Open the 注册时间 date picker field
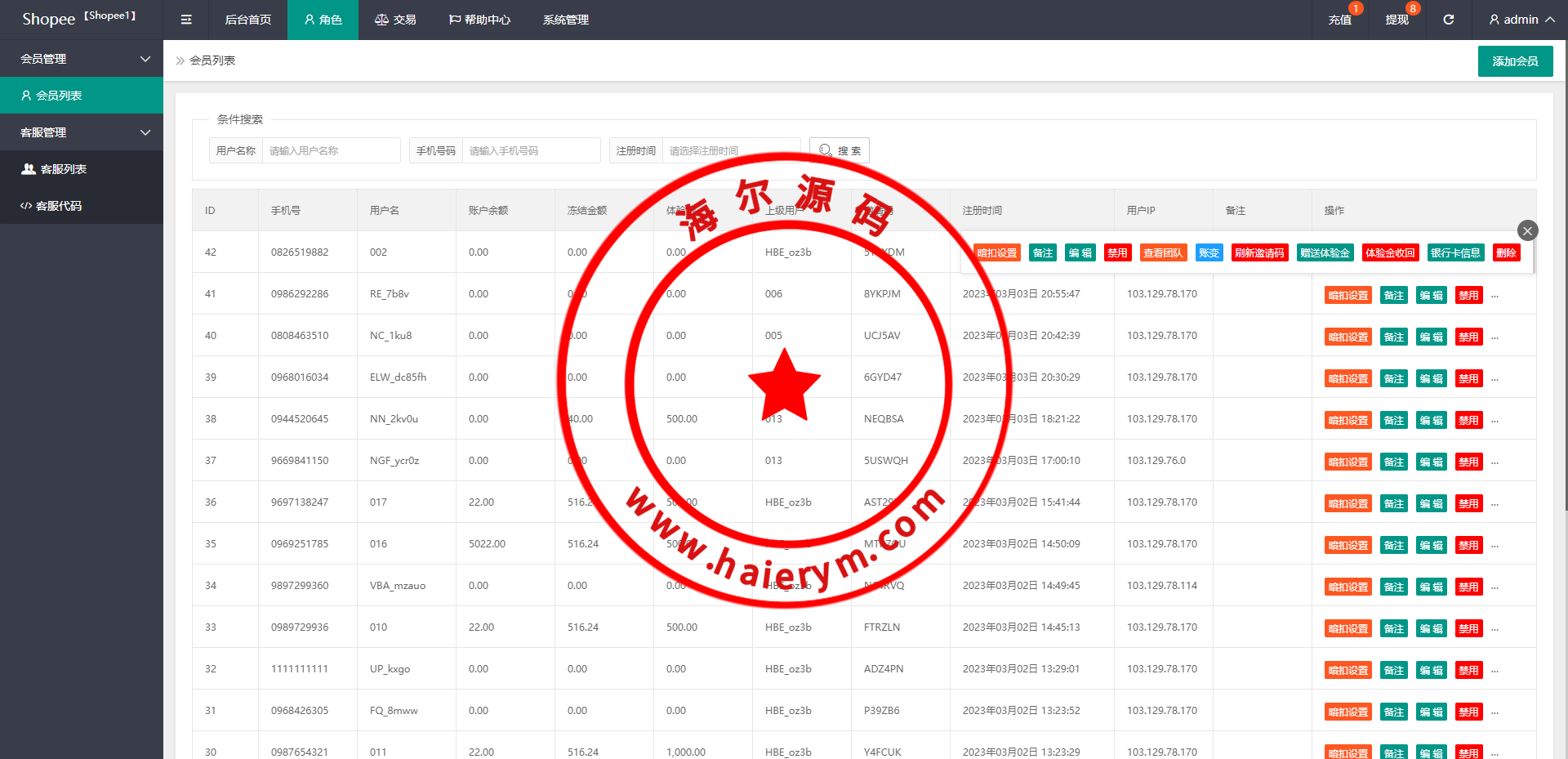This screenshot has height=759, width=1568. (730, 151)
